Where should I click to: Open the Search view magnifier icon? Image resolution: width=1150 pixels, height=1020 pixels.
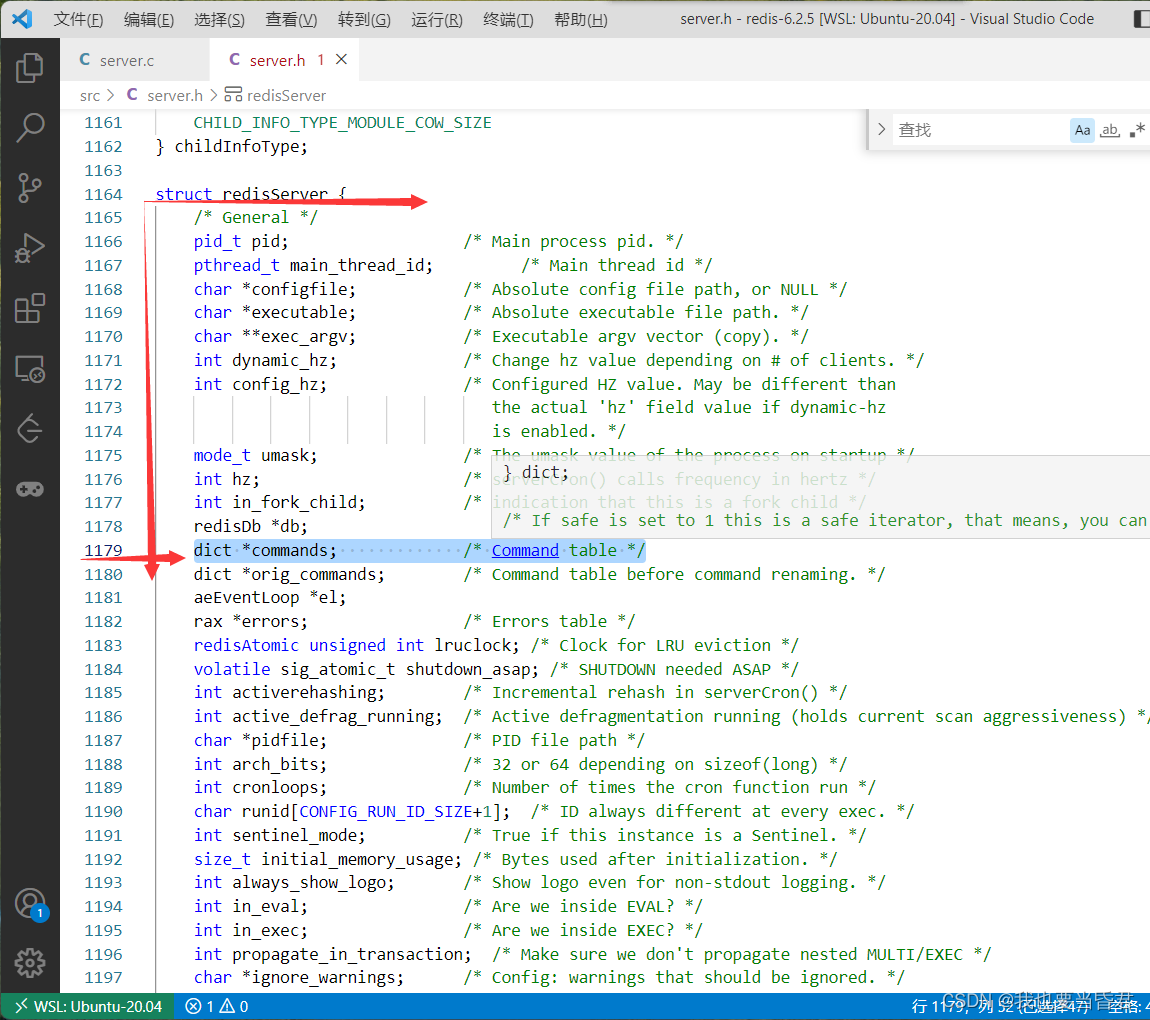point(30,127)
